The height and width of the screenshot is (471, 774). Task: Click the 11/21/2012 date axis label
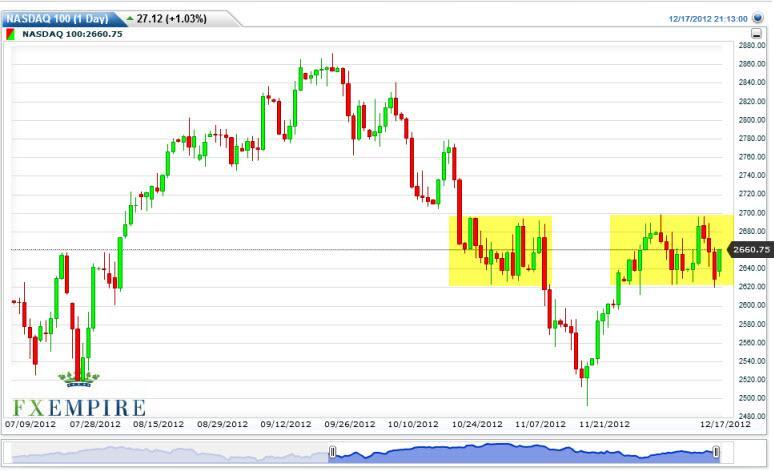(602, 424)
